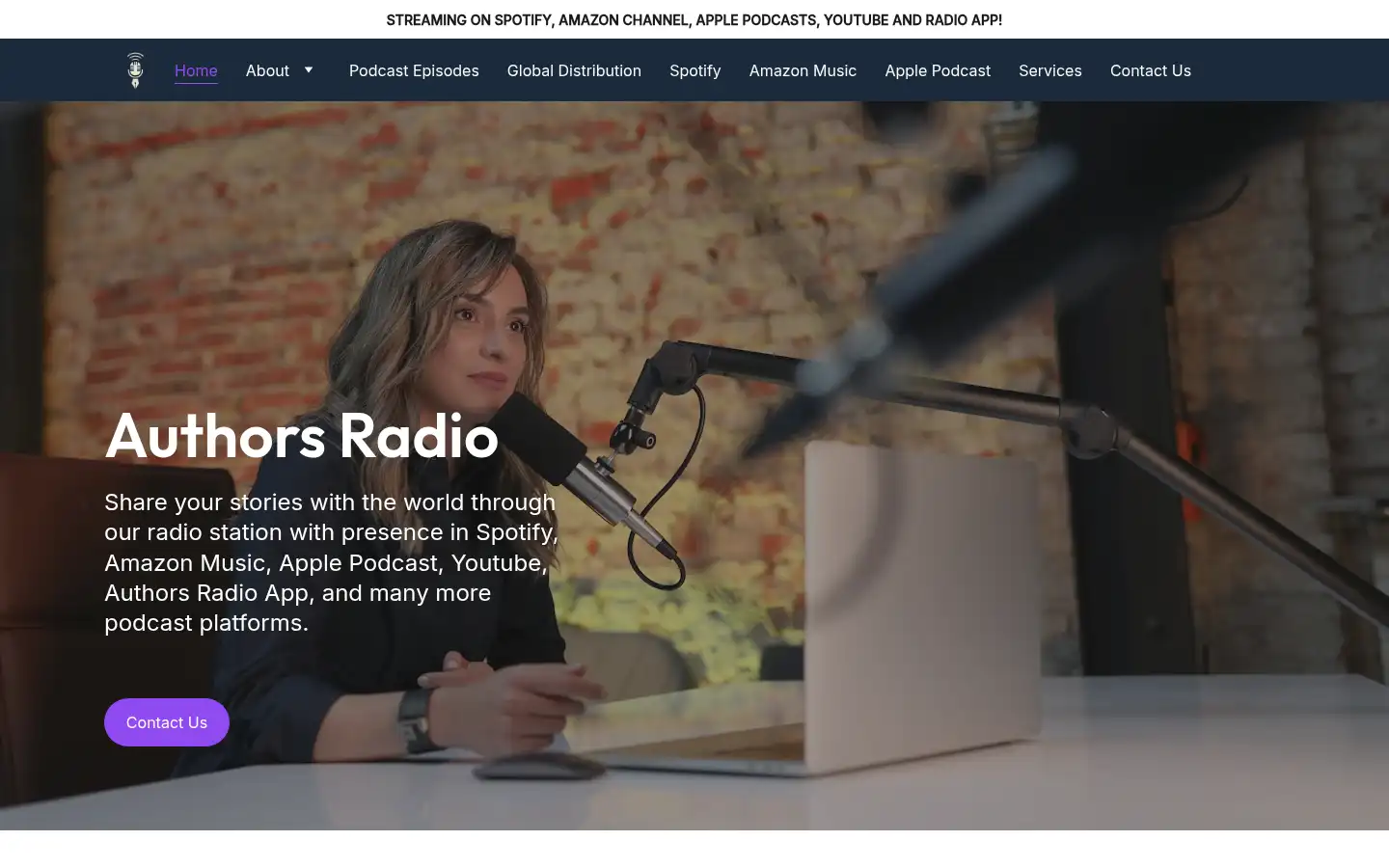Click Contact Us in navigation bar

click(x=1151, y=70)
